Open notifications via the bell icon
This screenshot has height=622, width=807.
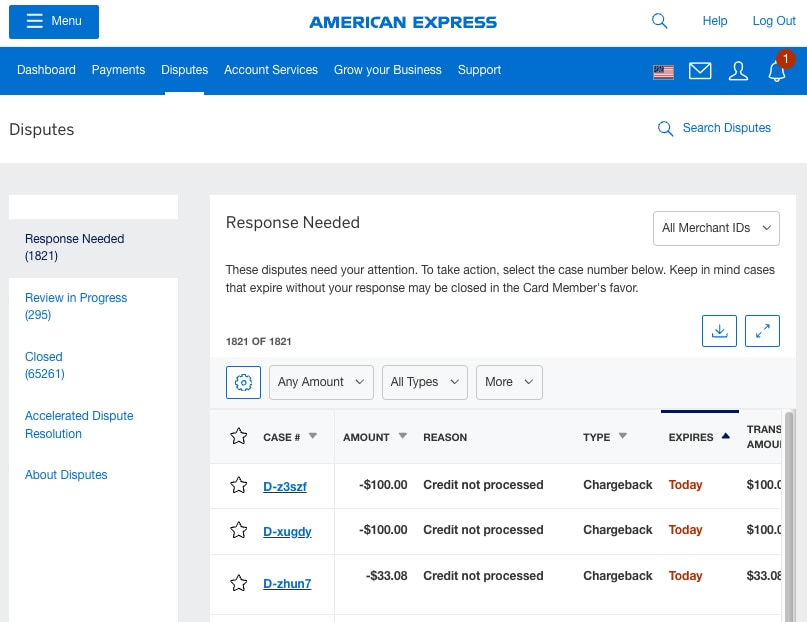pos(777,71)
